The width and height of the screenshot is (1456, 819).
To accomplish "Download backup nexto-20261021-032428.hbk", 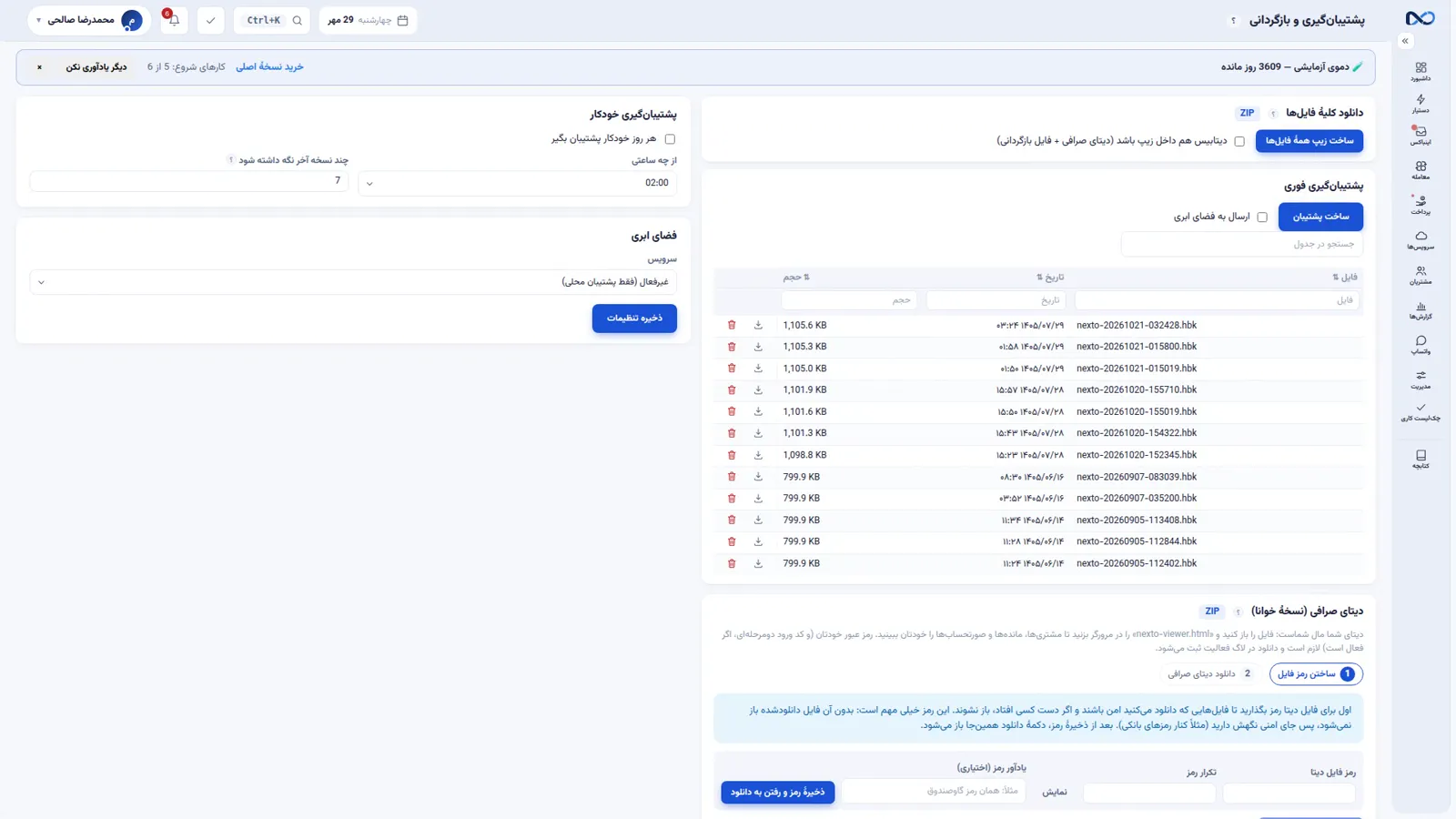I will point(758,325).
